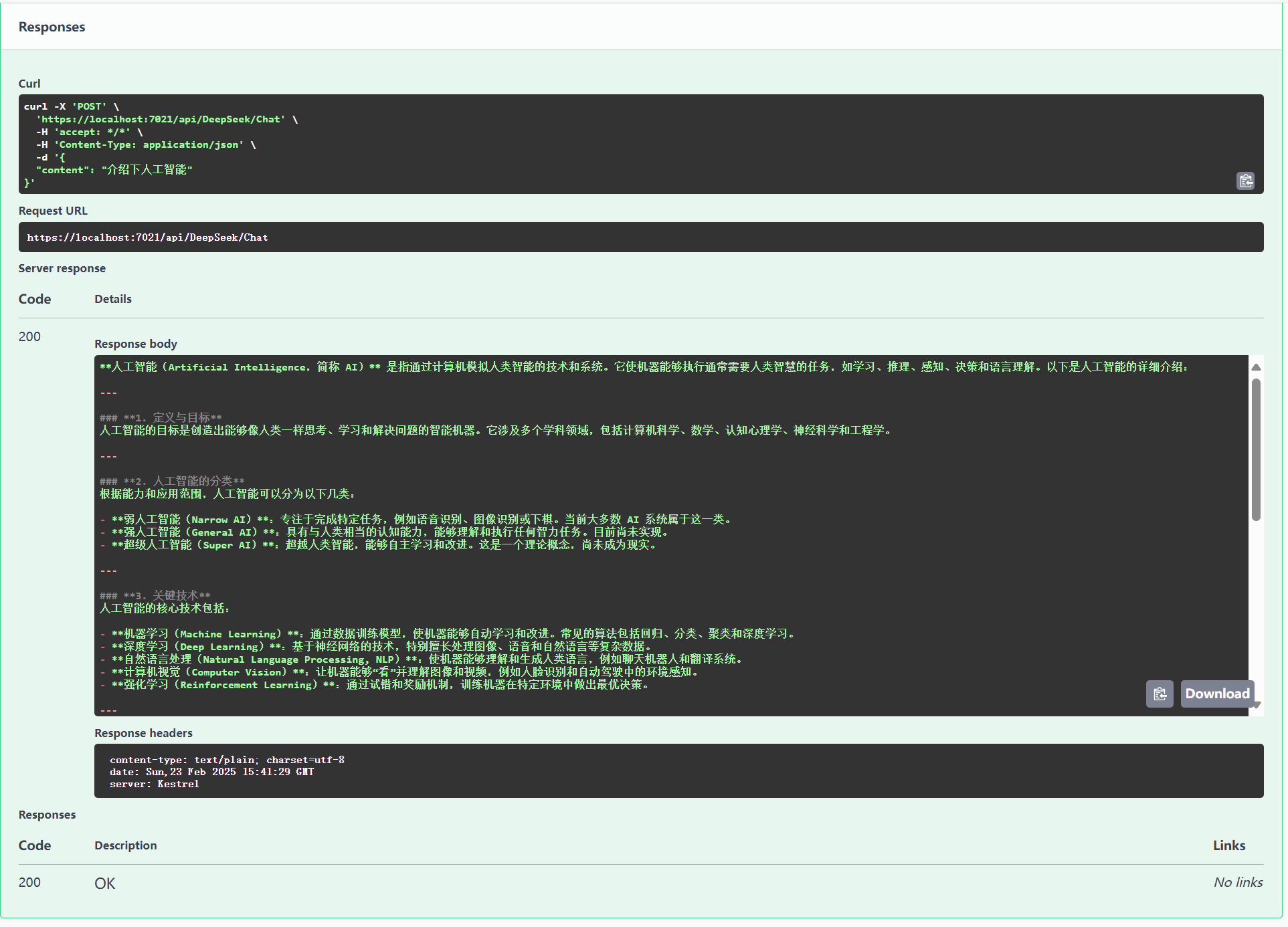Click the response body scrollbar thumb
Screen dimensions: 1288x927
coord(1256,449)
